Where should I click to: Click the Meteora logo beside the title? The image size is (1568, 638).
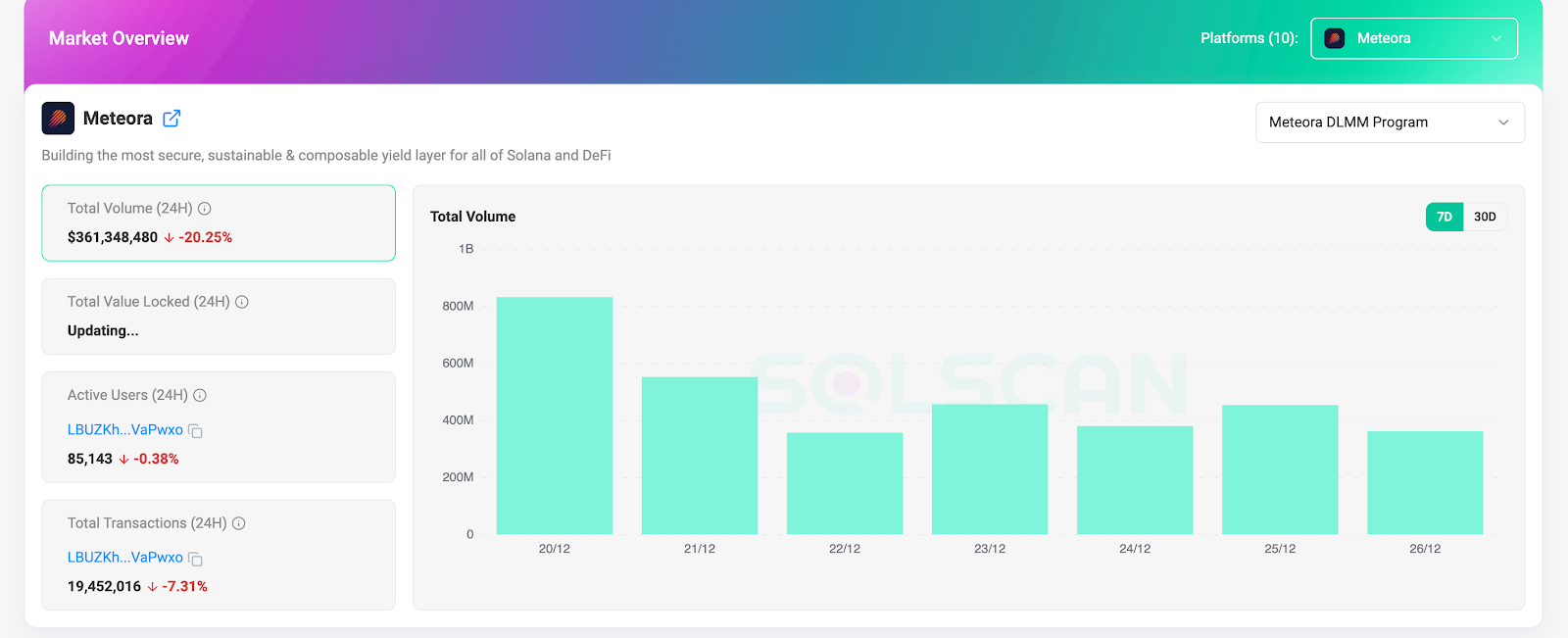pyautogui.click(x=58, y=119)
